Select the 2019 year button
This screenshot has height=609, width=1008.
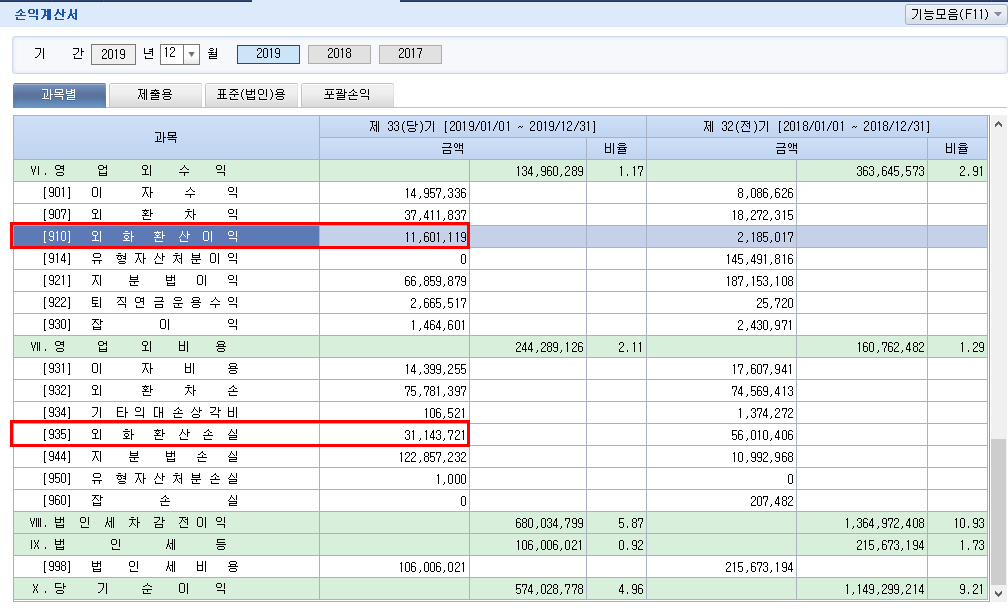[268, 54]
